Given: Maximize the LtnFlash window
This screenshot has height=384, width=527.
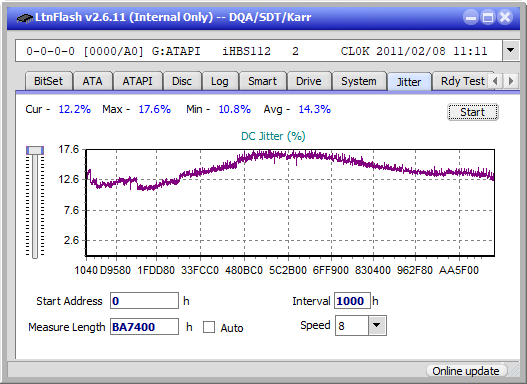Looking at the screenshot, I should (x=488, y=17).
